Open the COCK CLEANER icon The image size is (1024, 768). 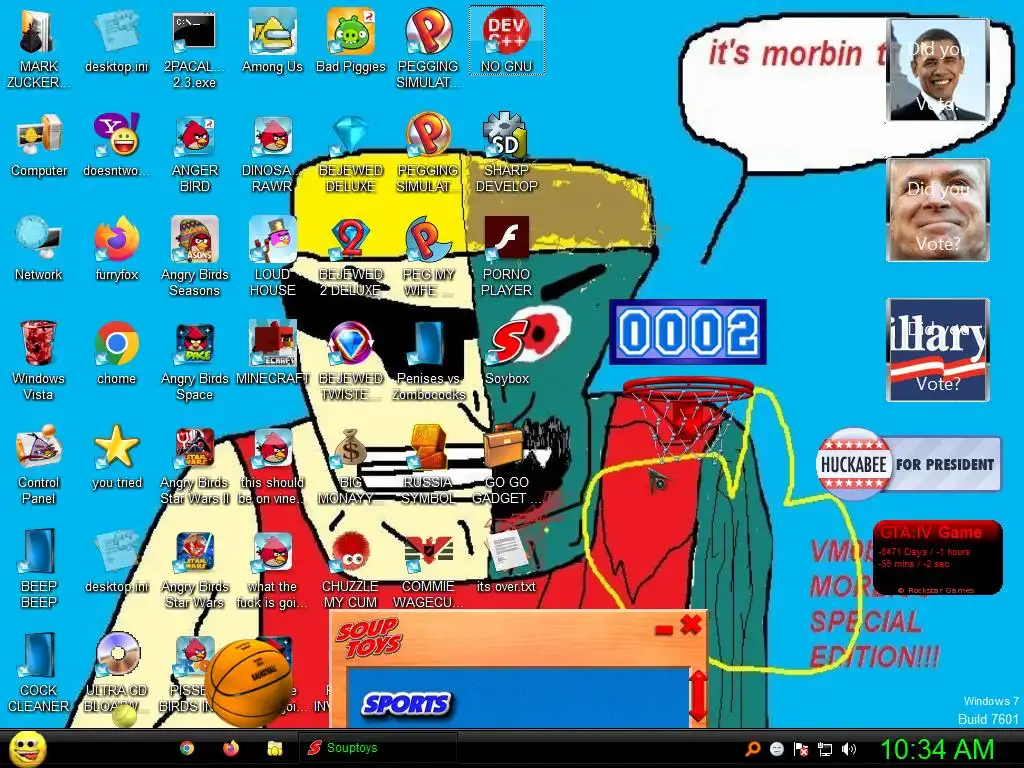[39, 673]
